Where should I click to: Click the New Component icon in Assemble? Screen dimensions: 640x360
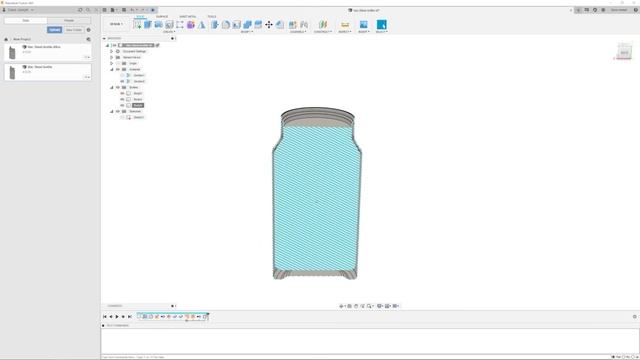coord(293,24)
